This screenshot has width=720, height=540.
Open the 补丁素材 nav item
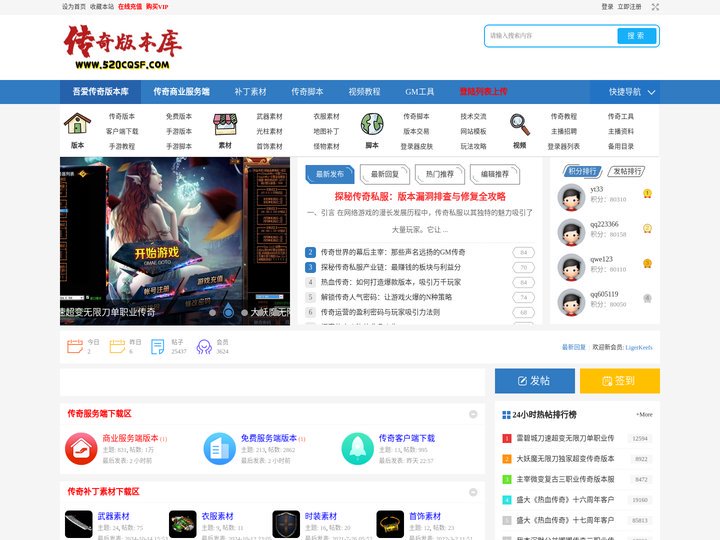[x=250, y=92]
